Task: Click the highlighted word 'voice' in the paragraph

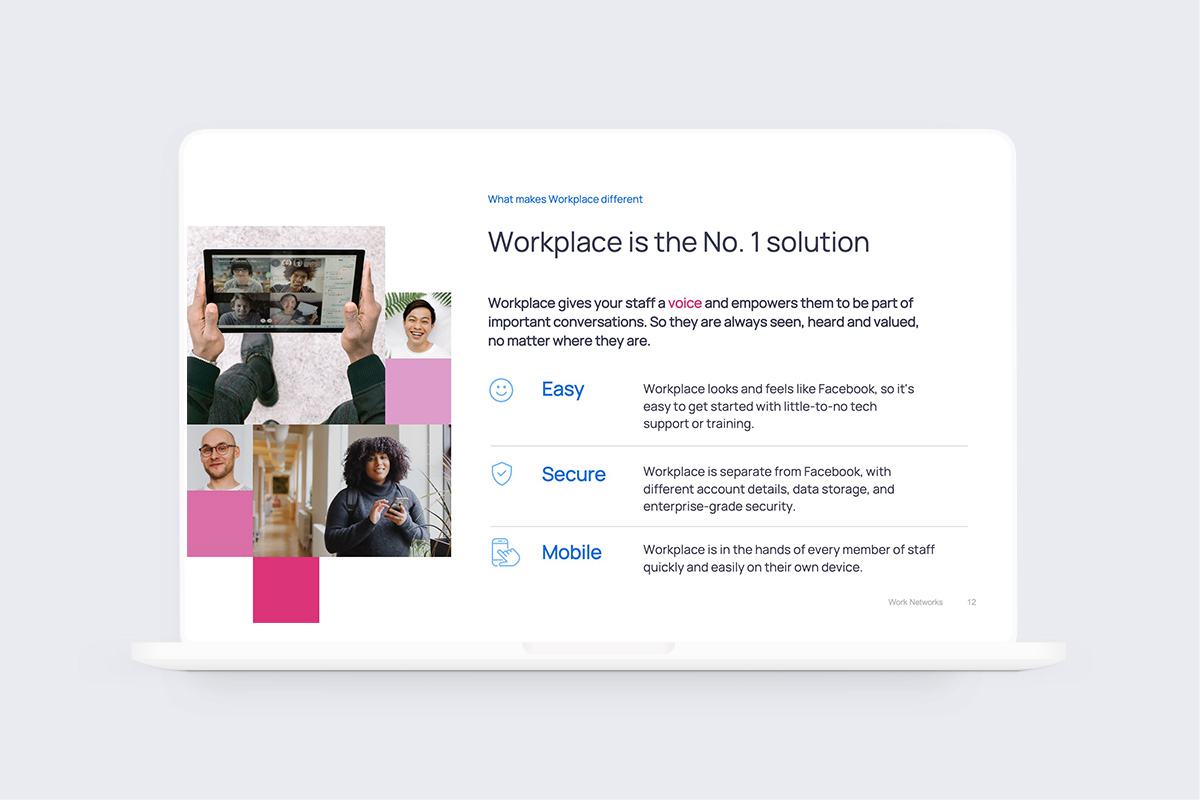Action: tap(685, 303)
